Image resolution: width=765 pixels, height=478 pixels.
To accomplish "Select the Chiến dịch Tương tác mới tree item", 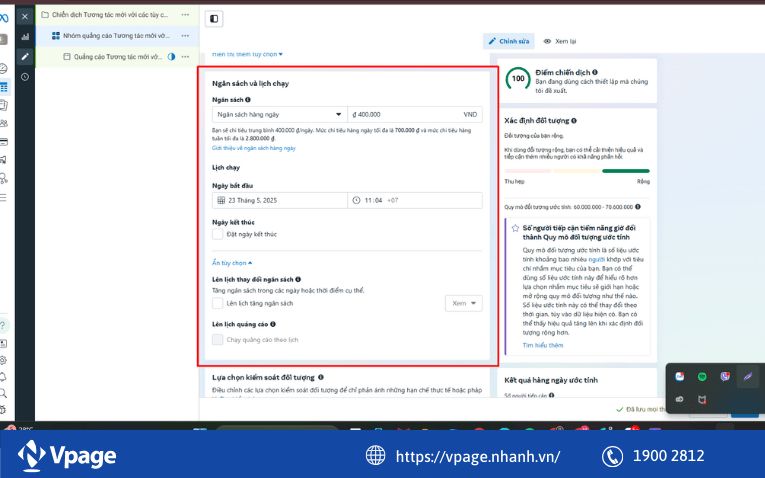I will click(x=110, y=15).
